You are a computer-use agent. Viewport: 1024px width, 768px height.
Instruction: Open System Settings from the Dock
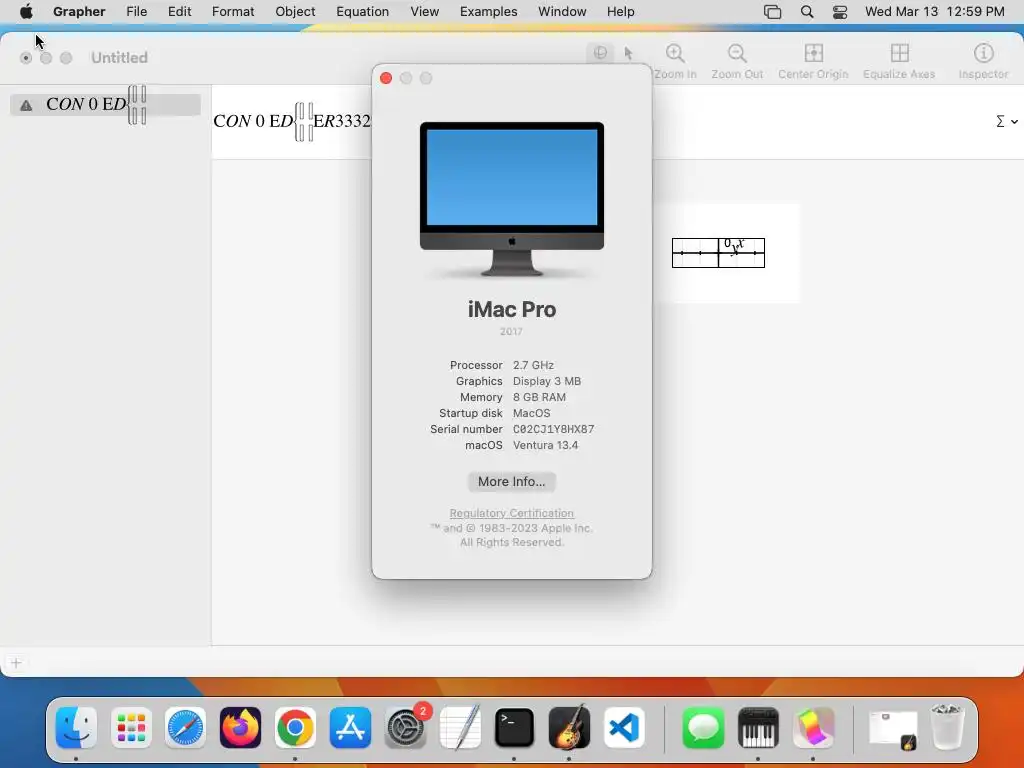point(406,728)
